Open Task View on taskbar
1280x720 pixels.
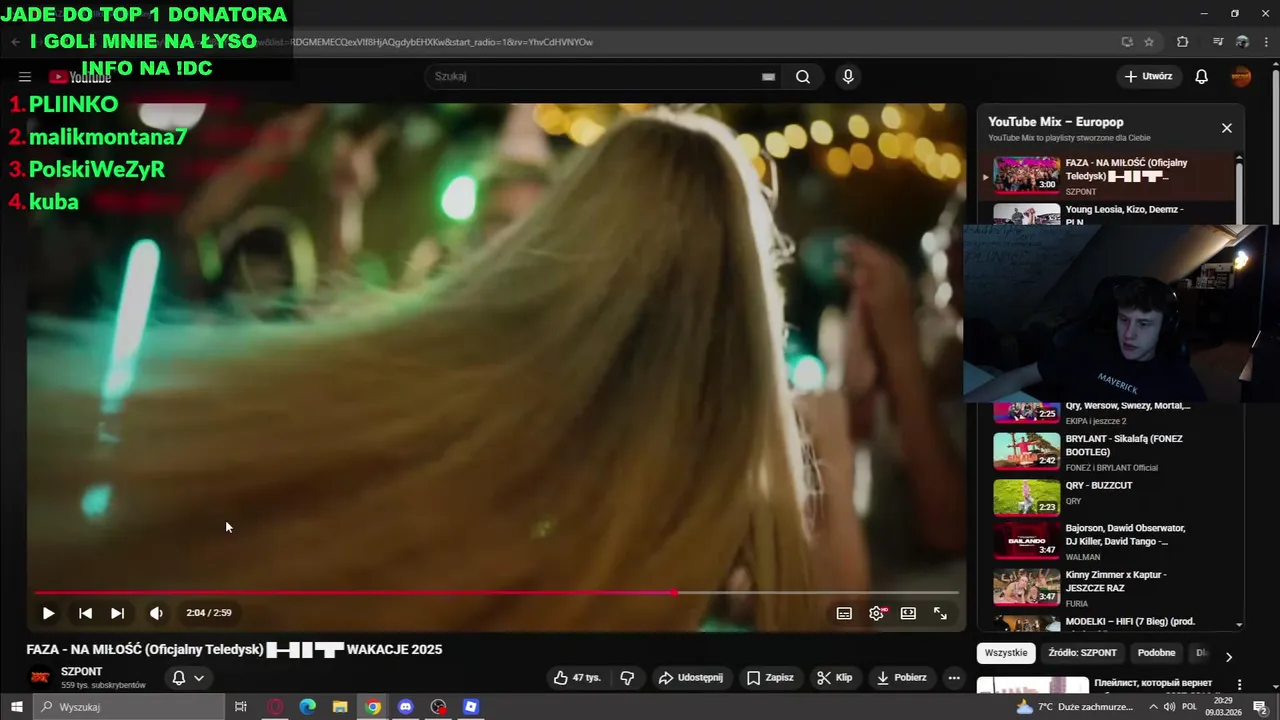click(x=241, y=707)
